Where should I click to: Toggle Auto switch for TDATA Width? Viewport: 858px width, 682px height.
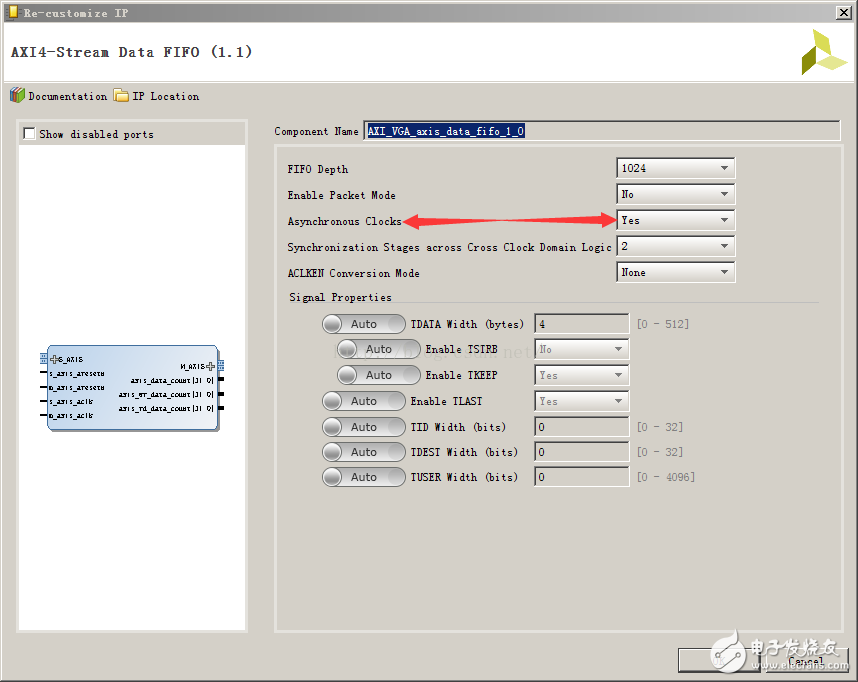click(x=363, y=324)
